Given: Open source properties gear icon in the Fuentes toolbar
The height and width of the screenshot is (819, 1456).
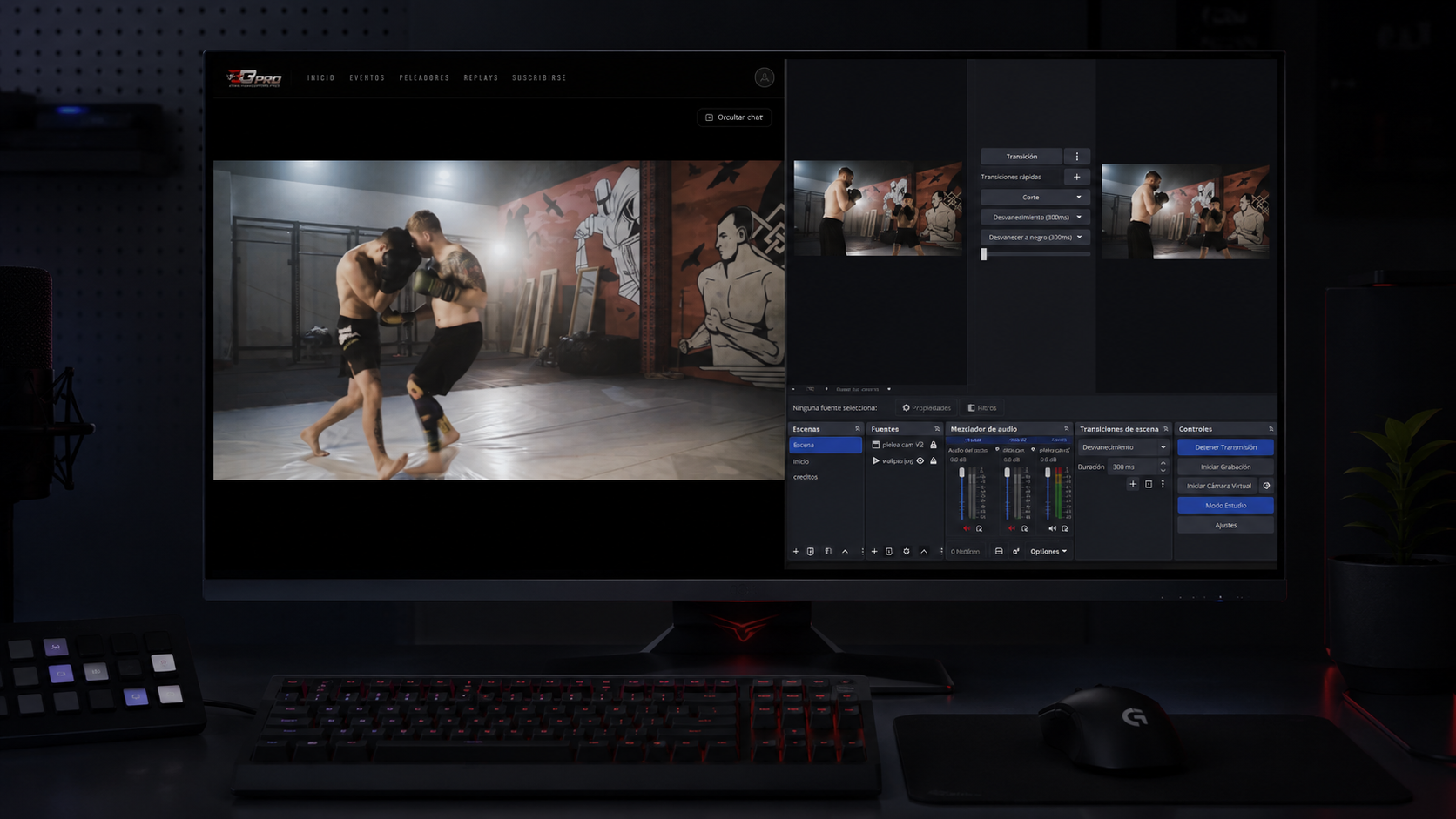Looking at the screenshot, I should click(907, 551).
